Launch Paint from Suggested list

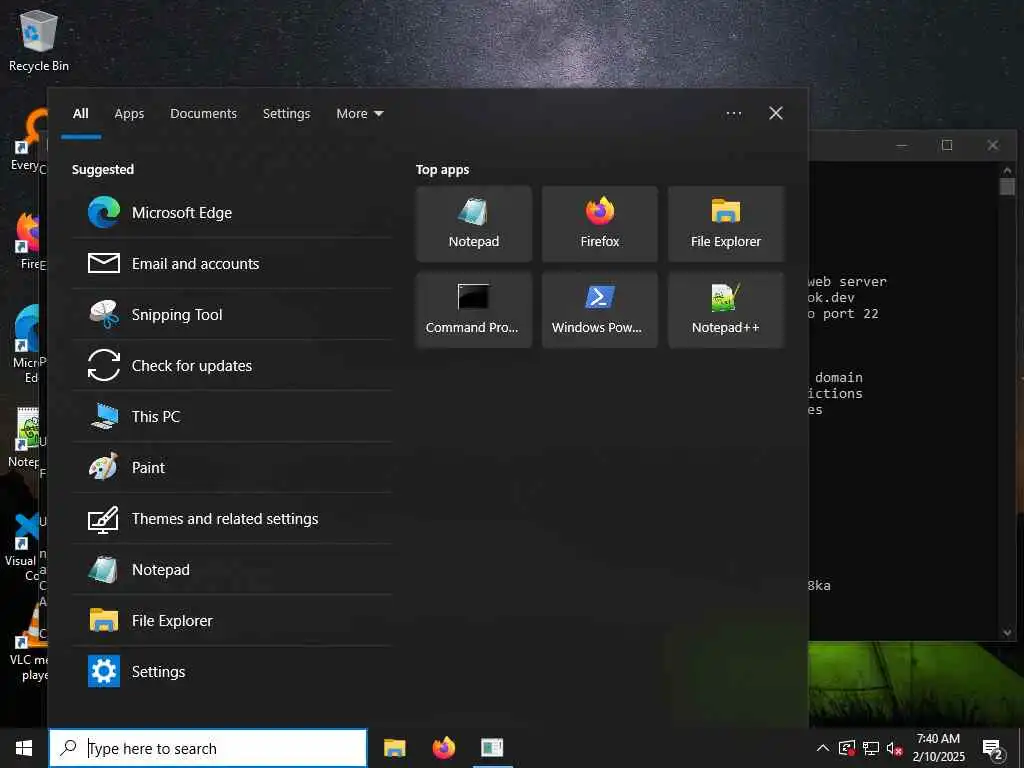(232, 467)
